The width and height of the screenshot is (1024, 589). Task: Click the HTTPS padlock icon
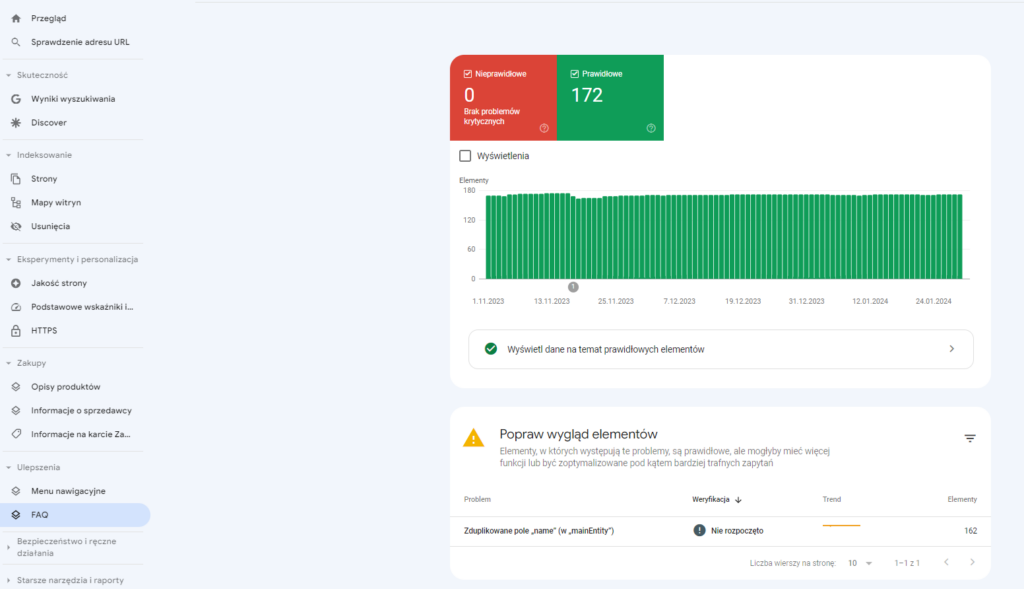coord(16,330)
